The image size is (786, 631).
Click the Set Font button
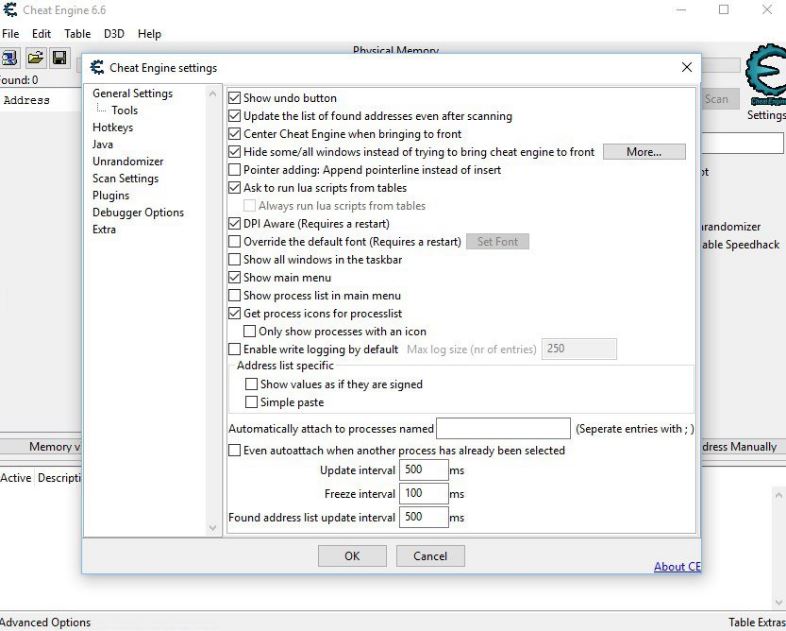497,242
